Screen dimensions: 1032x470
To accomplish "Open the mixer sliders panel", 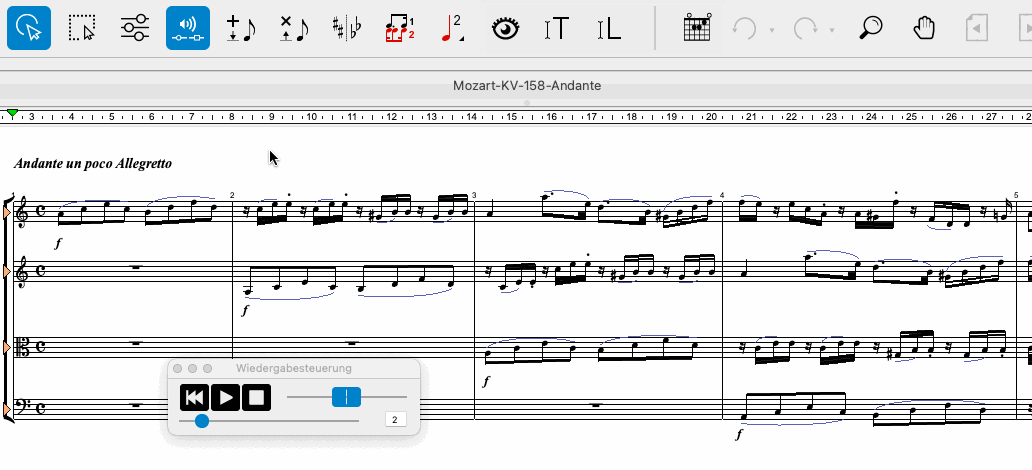I will coord(135,28).
